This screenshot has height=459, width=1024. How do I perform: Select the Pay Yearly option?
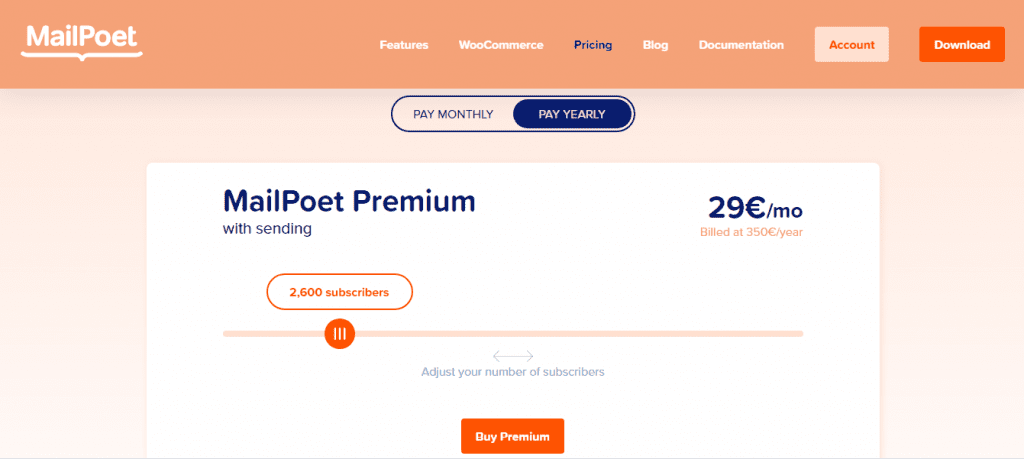[x=572, y=114]
